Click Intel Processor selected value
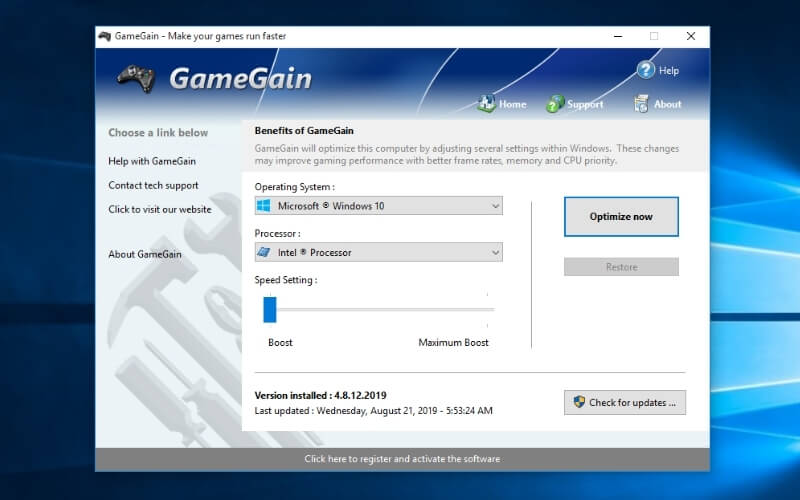Screen dimensions: 800x500 (x=314, y=253)
